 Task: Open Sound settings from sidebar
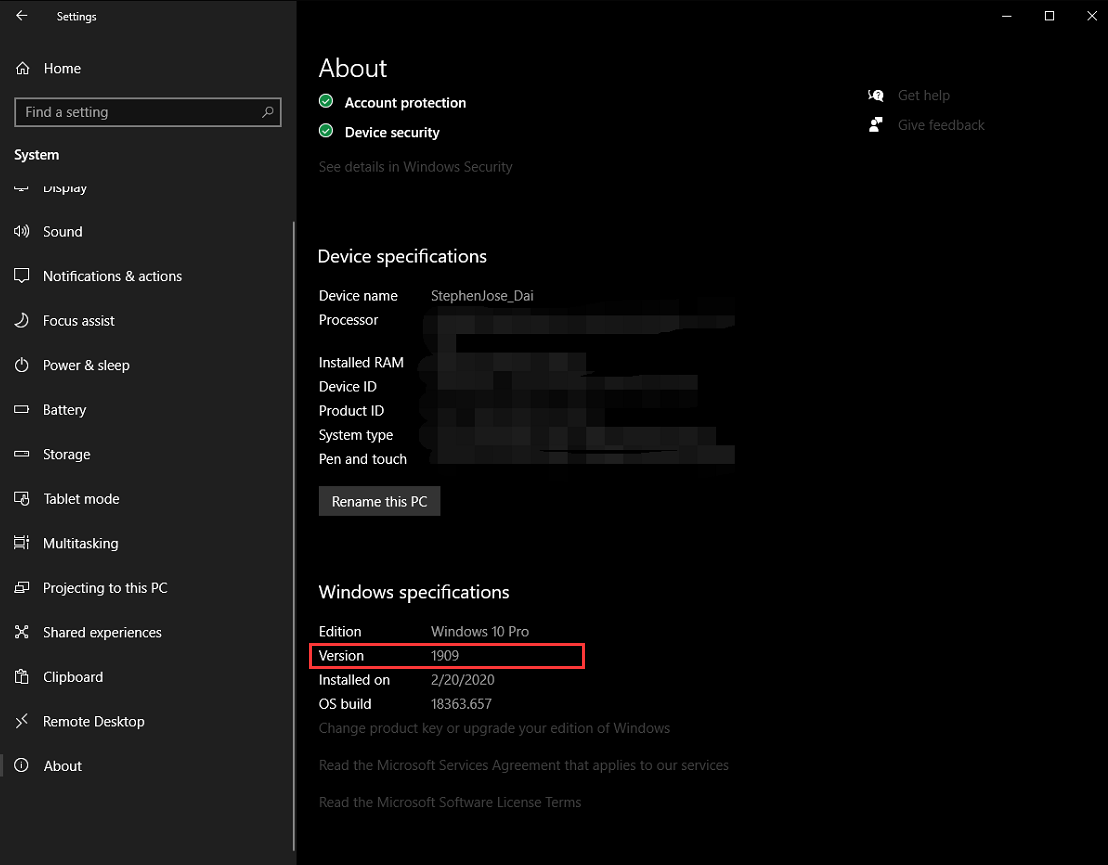click(62, 231)
